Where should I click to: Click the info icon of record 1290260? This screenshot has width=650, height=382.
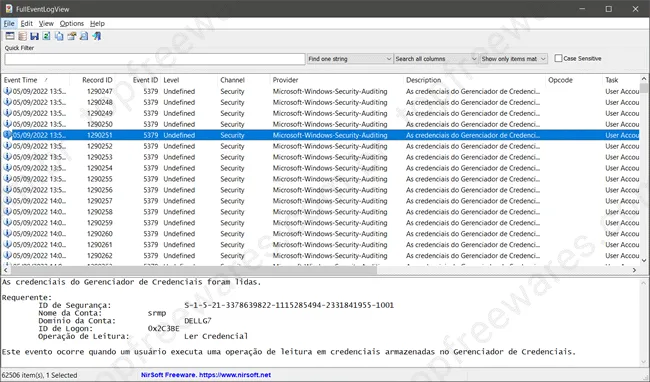point(7,234)
